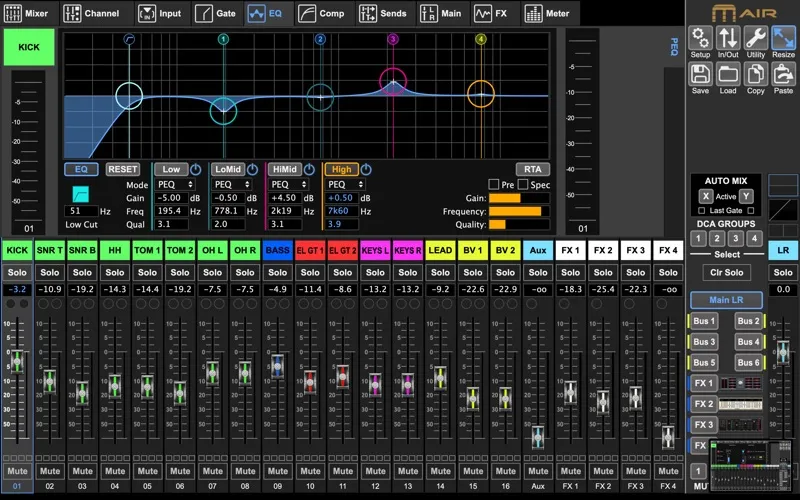Select the Aux channel label

[538, 251]
